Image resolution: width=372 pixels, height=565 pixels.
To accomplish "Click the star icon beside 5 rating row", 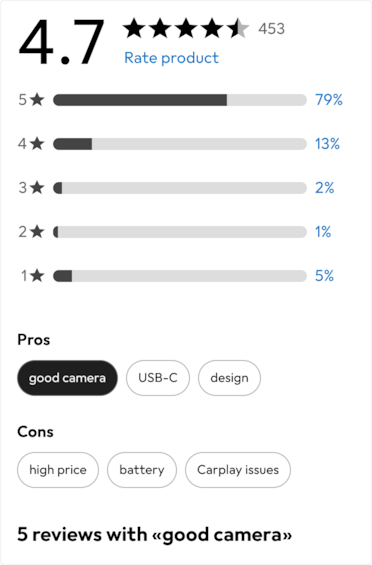I will [x=37, y=99].
